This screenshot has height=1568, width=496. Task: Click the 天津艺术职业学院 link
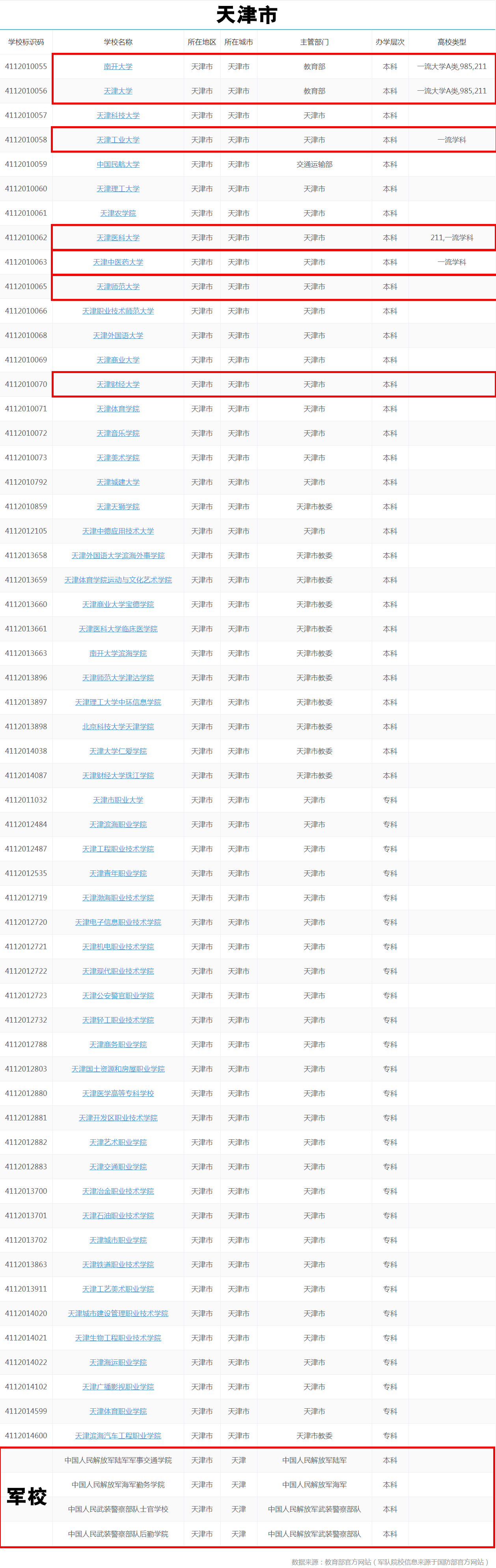pos(118,1142)
